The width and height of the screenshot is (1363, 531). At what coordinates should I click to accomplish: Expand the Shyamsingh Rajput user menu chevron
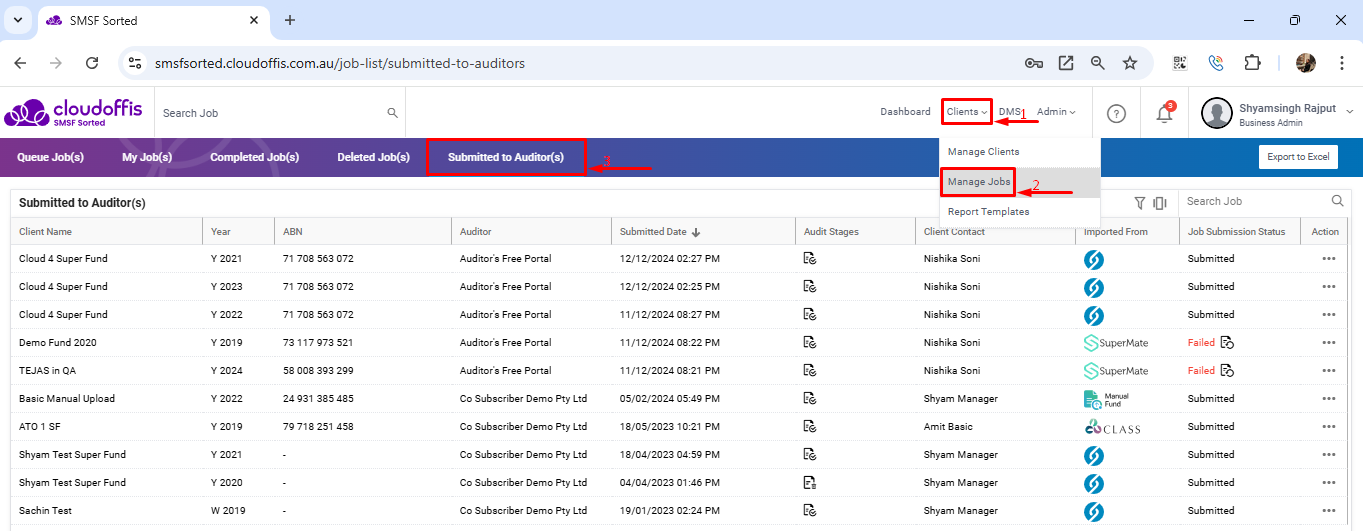1349,110
